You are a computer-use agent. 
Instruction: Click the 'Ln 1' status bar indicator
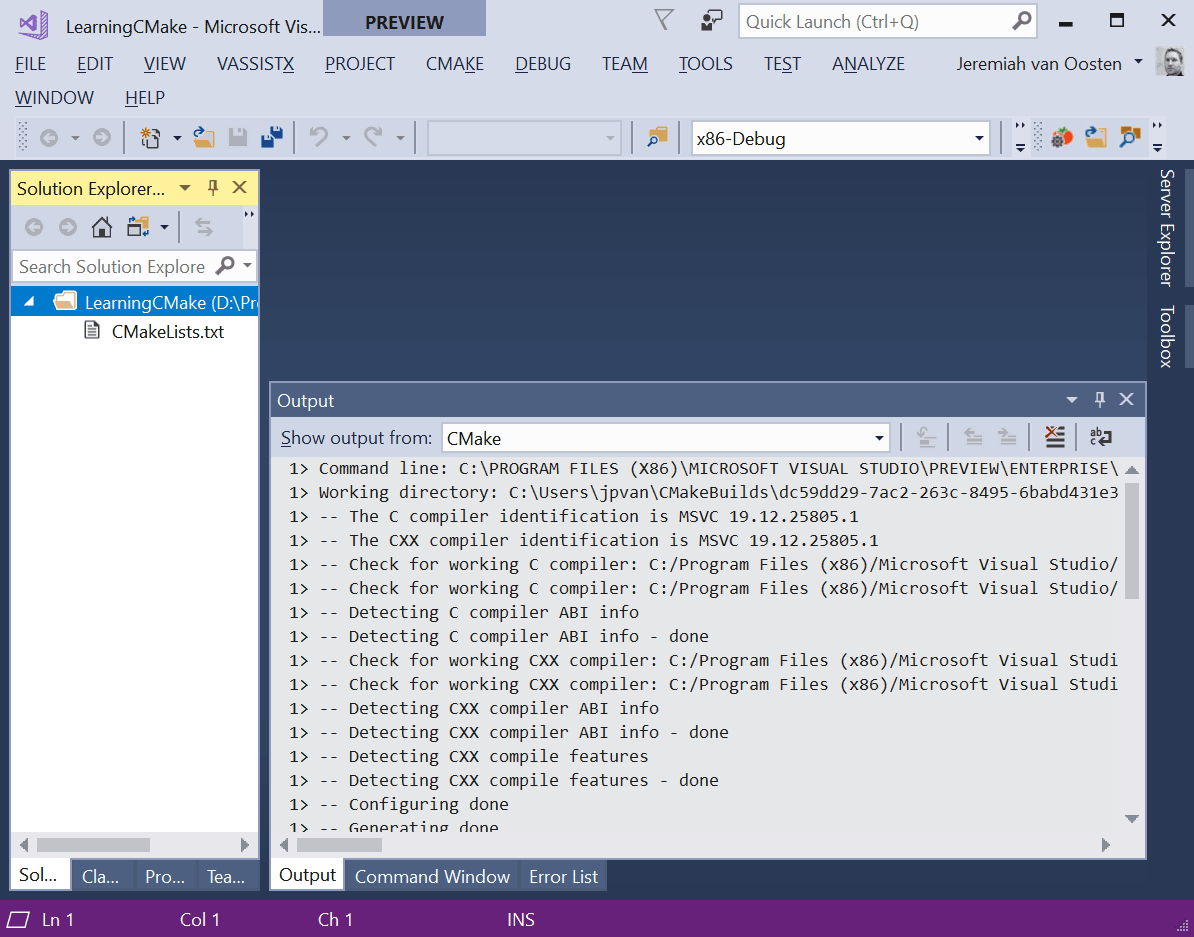point(58,919)
